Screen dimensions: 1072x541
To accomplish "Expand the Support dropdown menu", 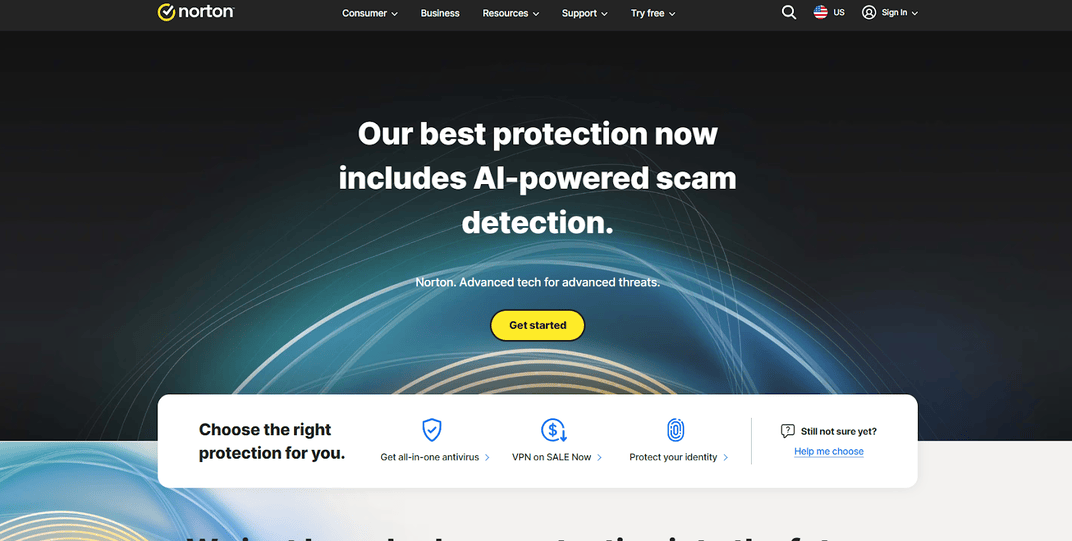I will [x=585, y=13].
